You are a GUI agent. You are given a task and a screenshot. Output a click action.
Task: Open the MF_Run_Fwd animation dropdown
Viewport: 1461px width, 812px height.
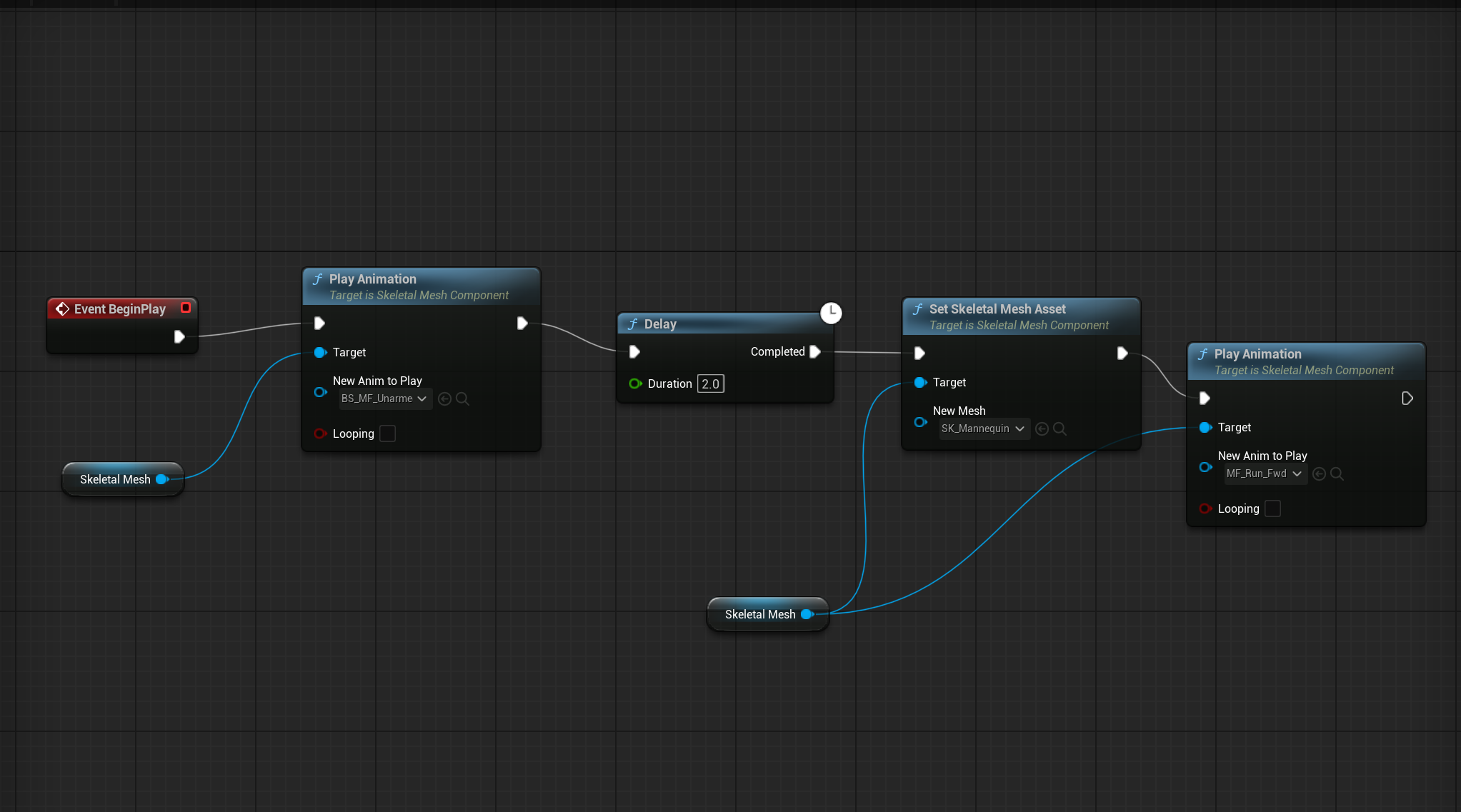(1265, 473)
